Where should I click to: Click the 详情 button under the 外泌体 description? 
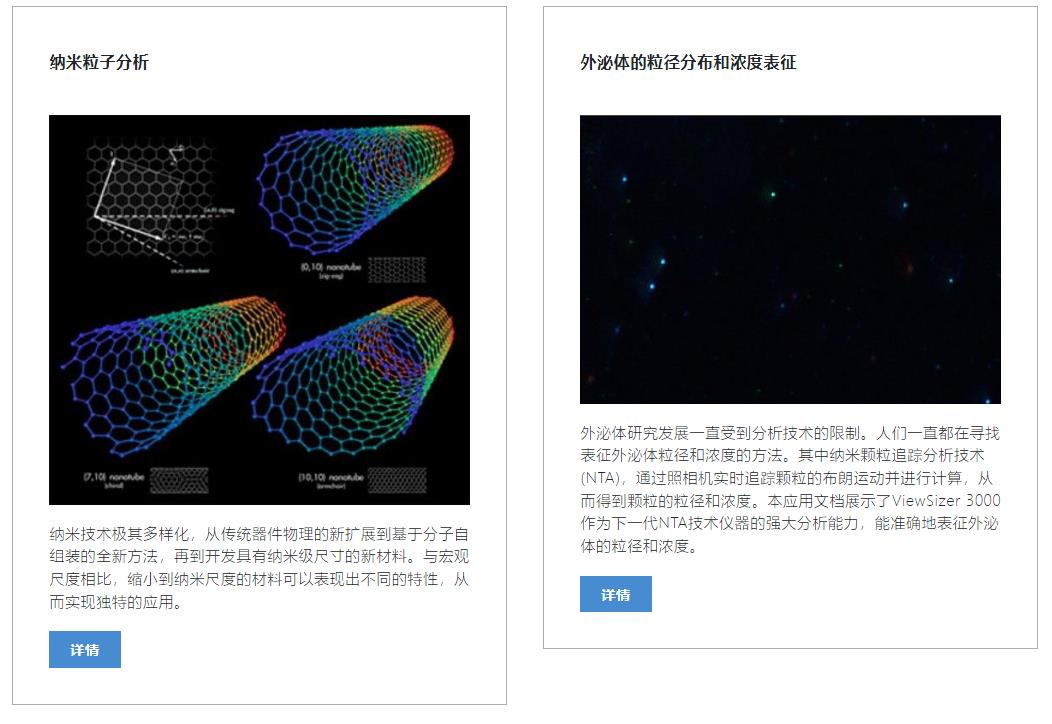tap(615, 594)
